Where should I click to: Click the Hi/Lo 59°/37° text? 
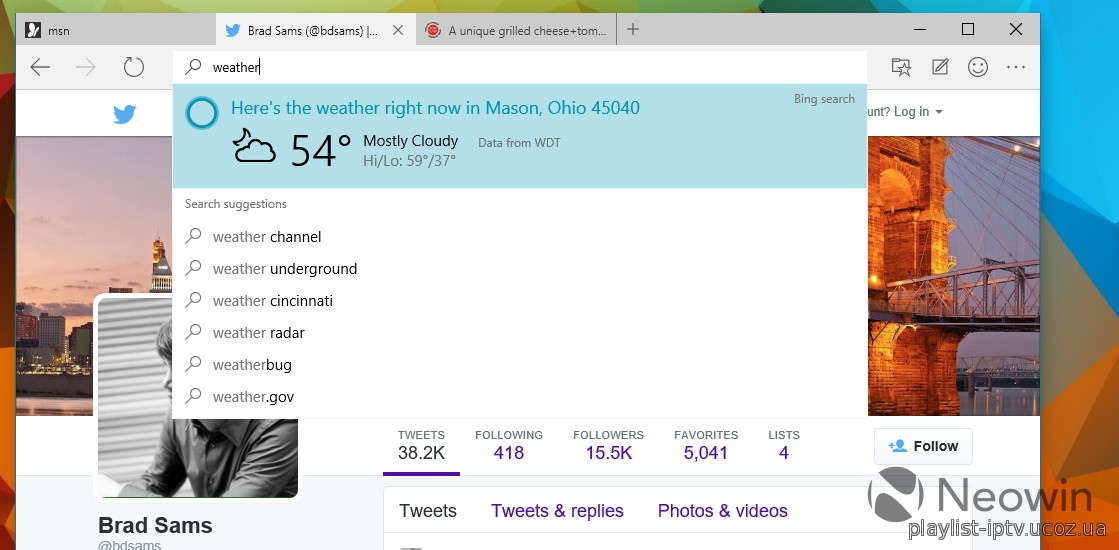(409, 161)
